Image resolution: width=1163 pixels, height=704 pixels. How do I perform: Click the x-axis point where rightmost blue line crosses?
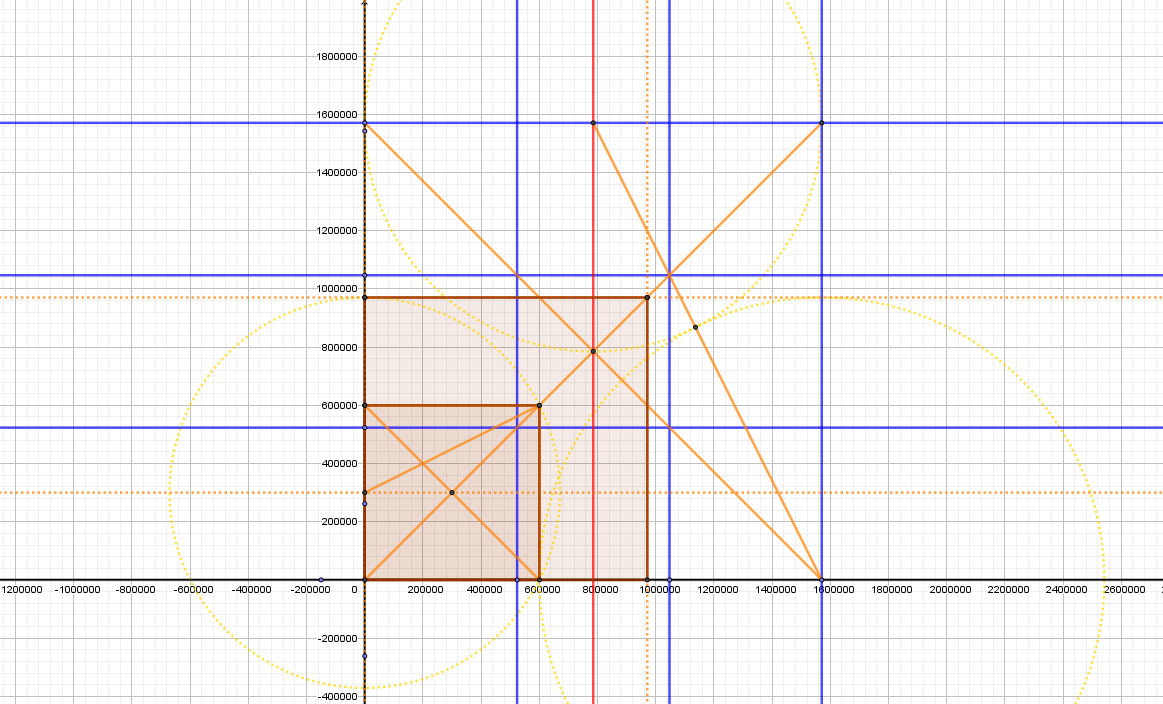[x=821, y=579]
